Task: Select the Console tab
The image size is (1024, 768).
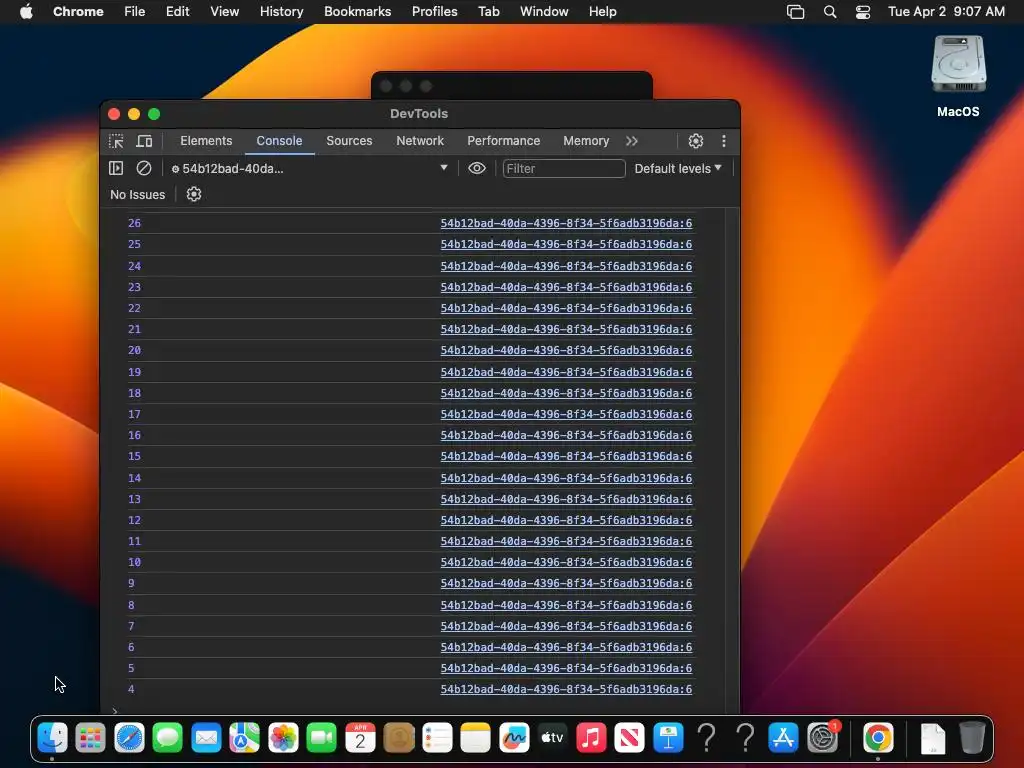Action: point(280,141)
